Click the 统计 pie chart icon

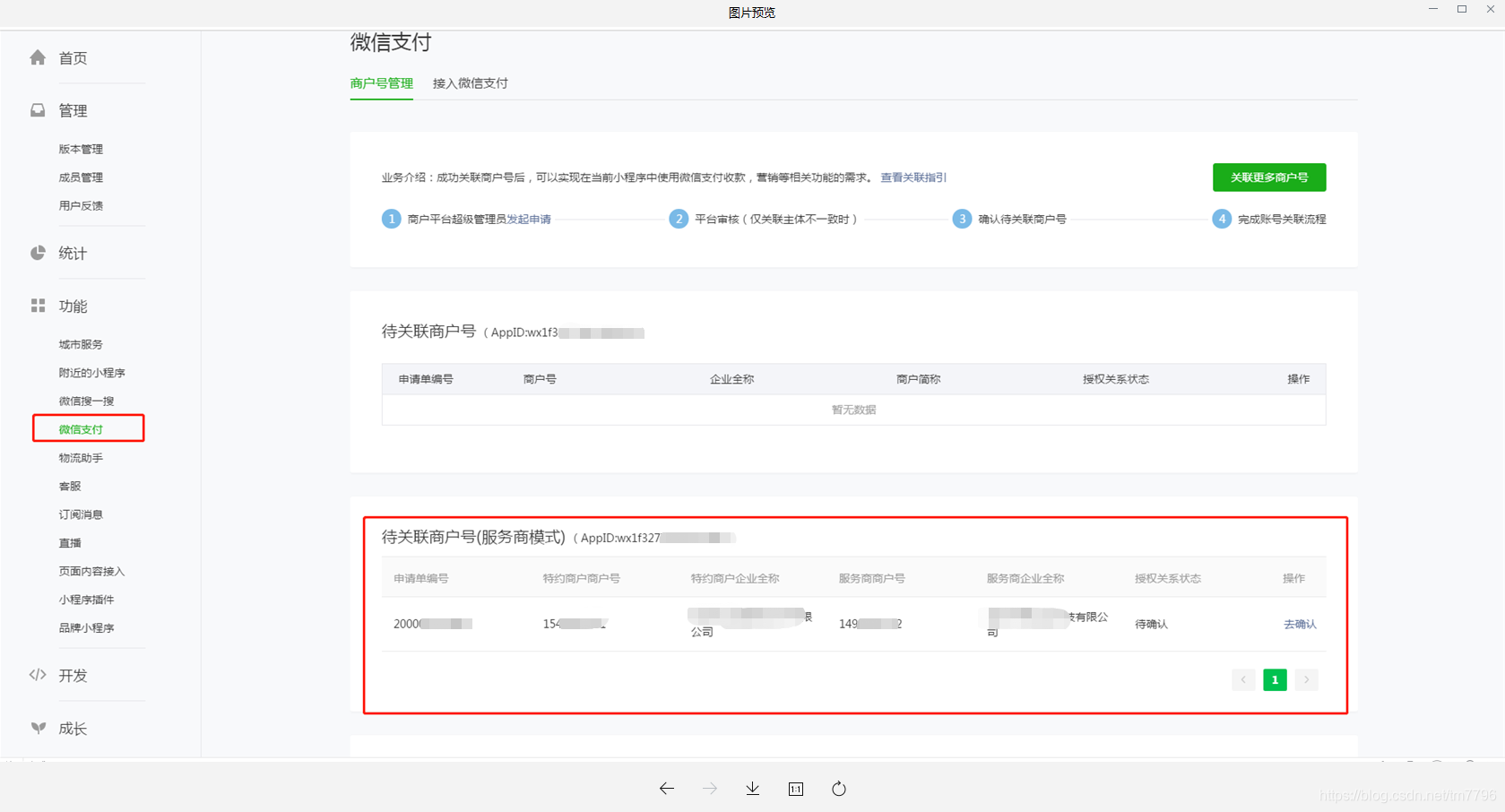tap(38, 253)
